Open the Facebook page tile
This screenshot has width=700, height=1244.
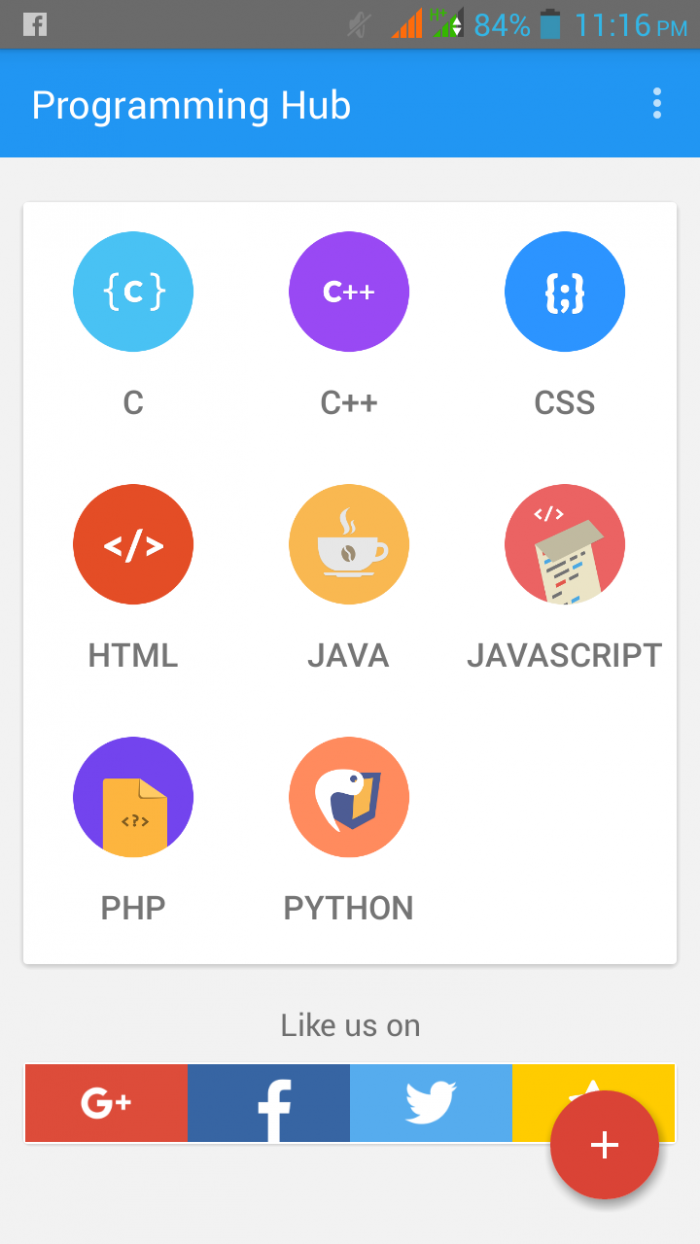click(269, 1103)
